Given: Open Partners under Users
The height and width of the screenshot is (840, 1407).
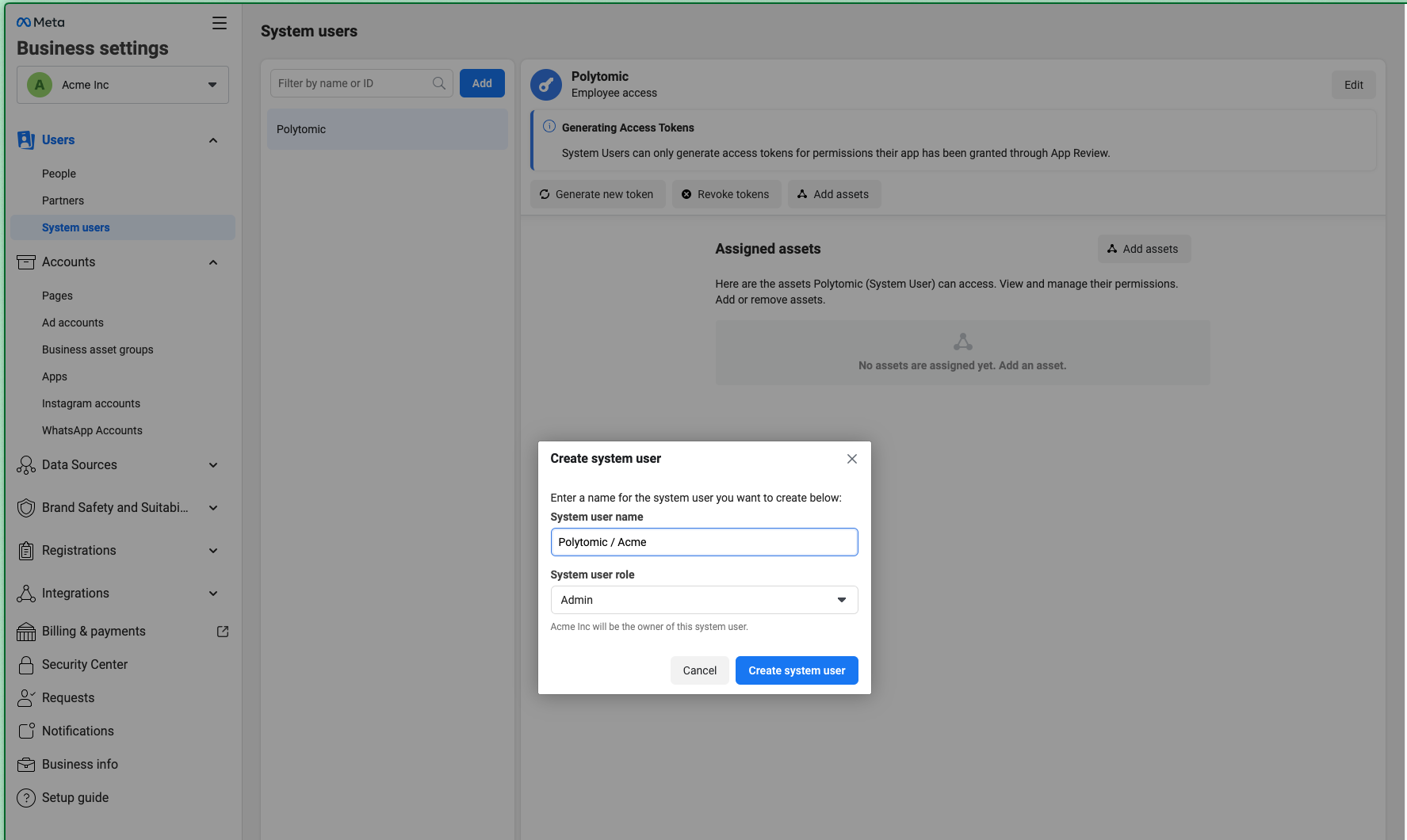Looking at the screenshot, I should 63,200.
